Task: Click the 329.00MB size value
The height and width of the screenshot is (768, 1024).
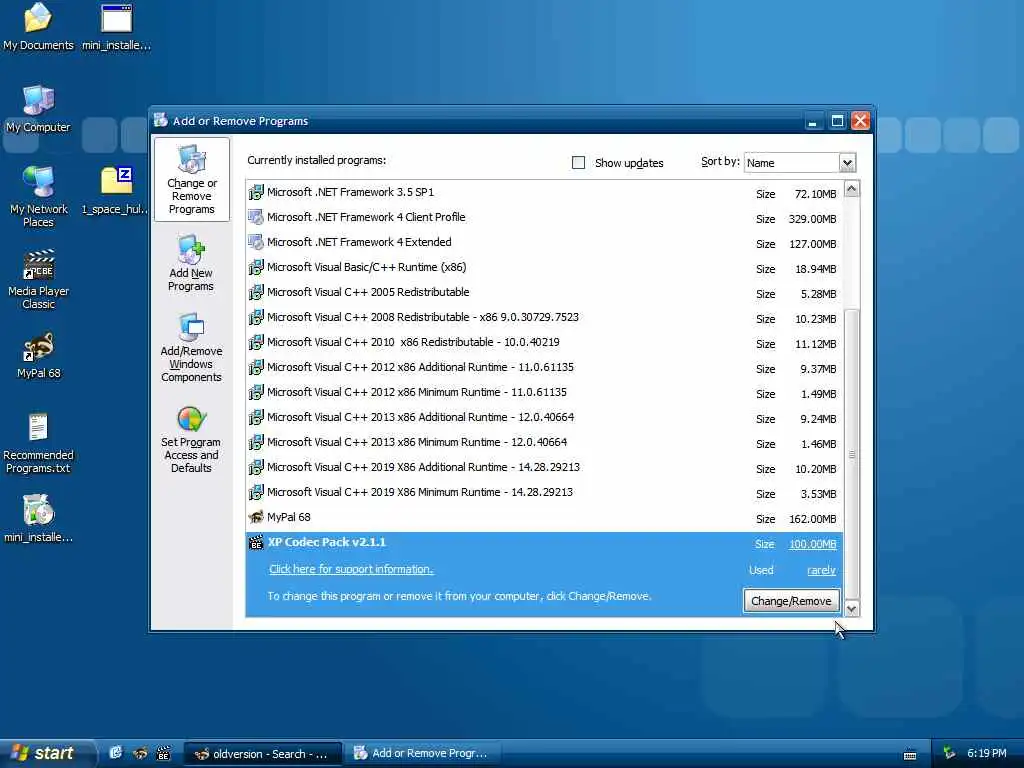Action: 812,219
